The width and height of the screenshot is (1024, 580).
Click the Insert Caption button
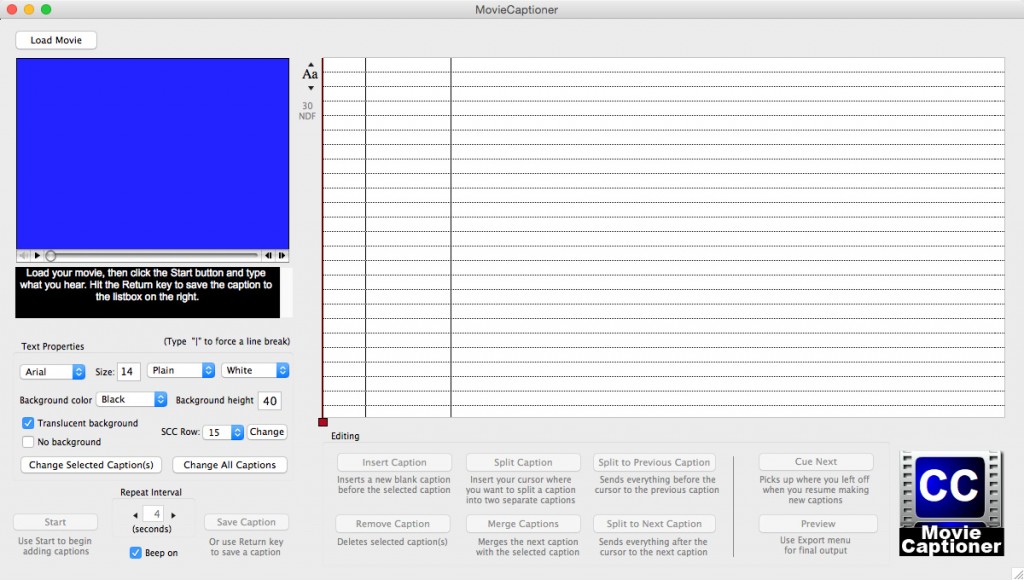coord(394,462)
